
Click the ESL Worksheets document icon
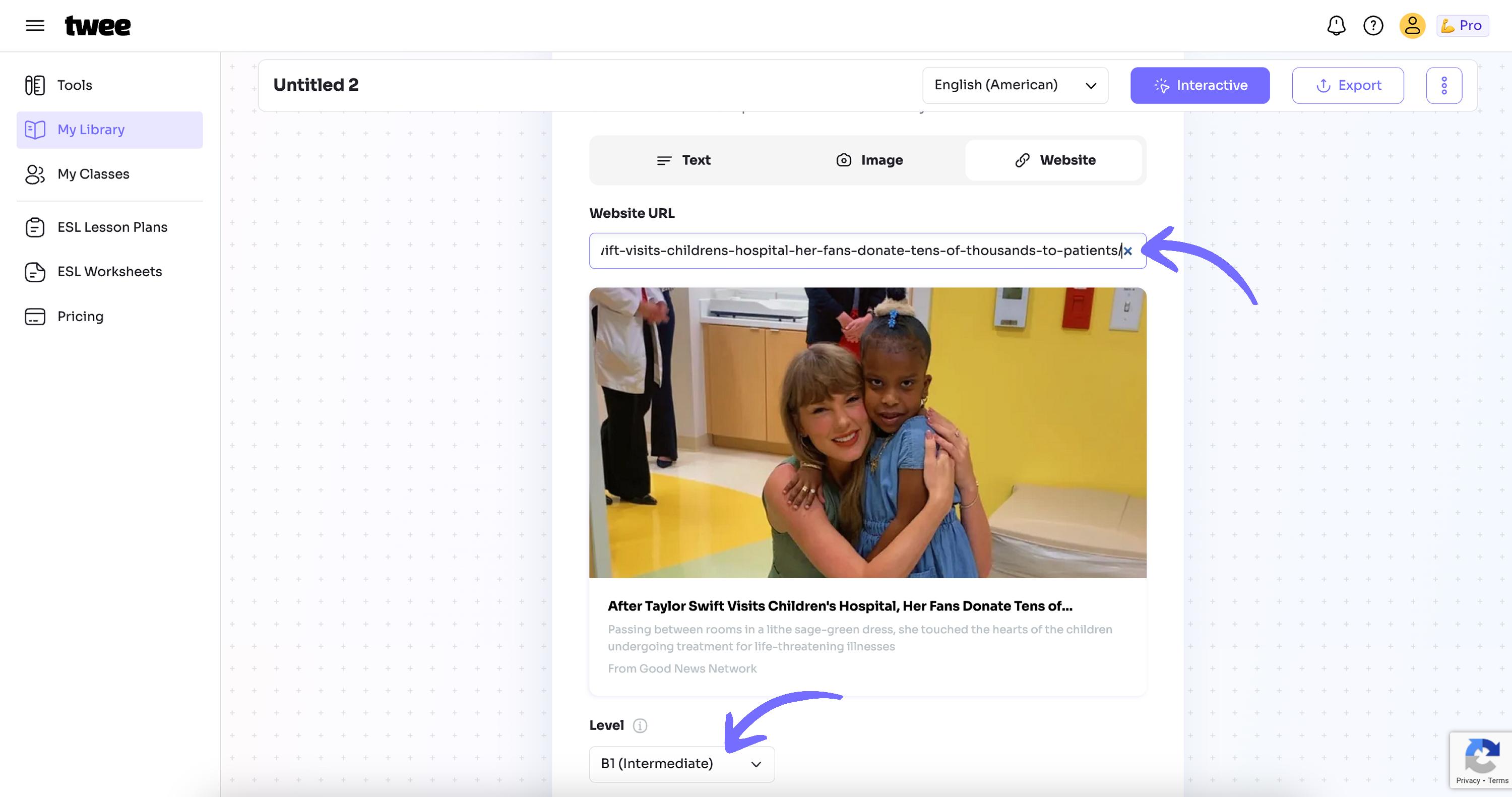[x=35, y=272]
